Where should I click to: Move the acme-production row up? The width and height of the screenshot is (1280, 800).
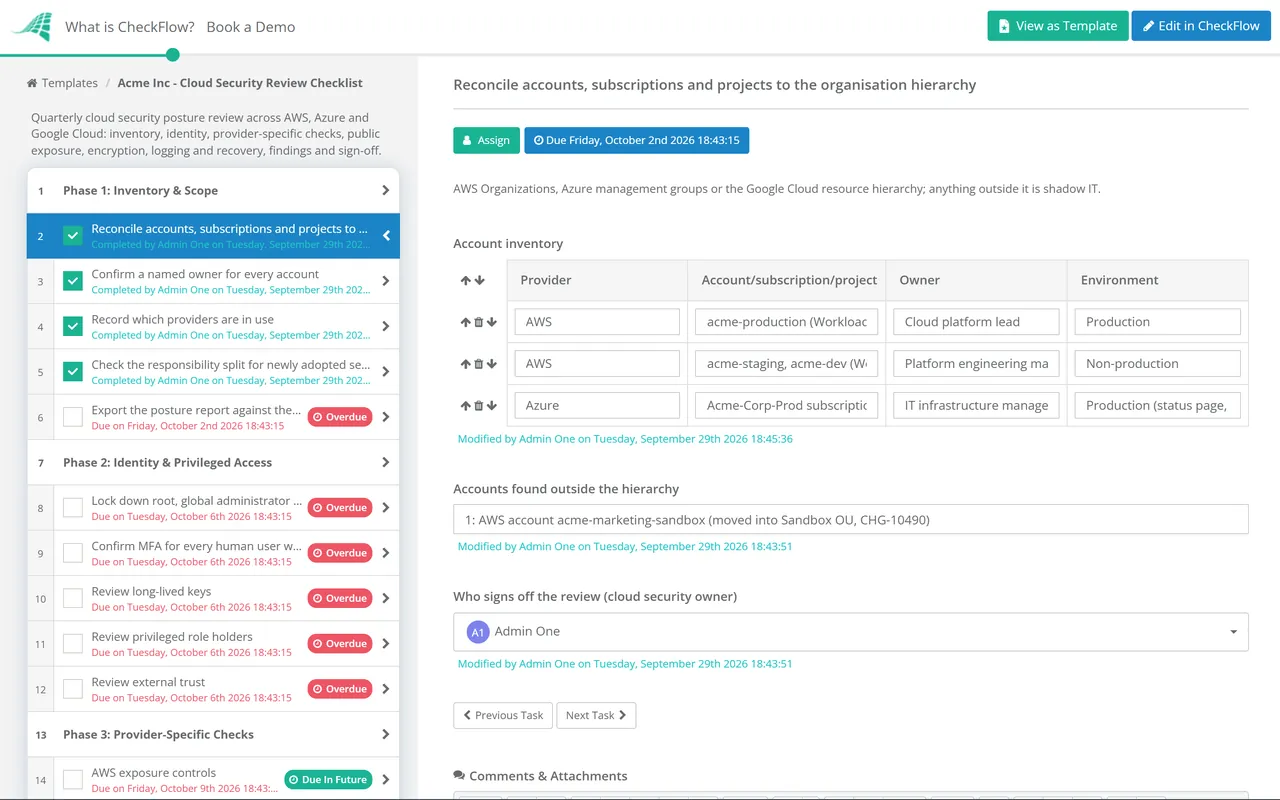coord(465,322)
